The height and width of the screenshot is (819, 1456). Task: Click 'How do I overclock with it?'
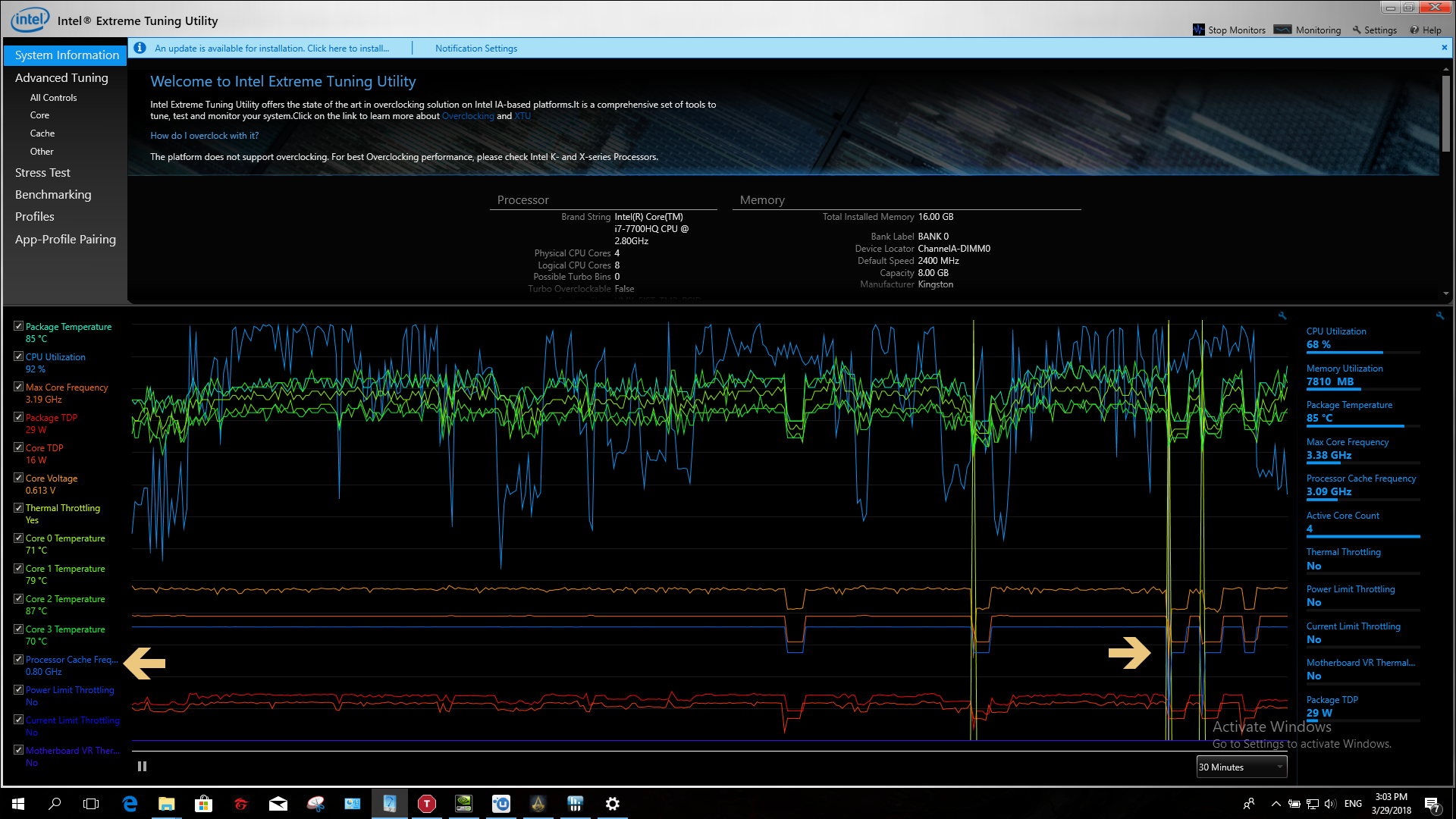coord(204,136)
